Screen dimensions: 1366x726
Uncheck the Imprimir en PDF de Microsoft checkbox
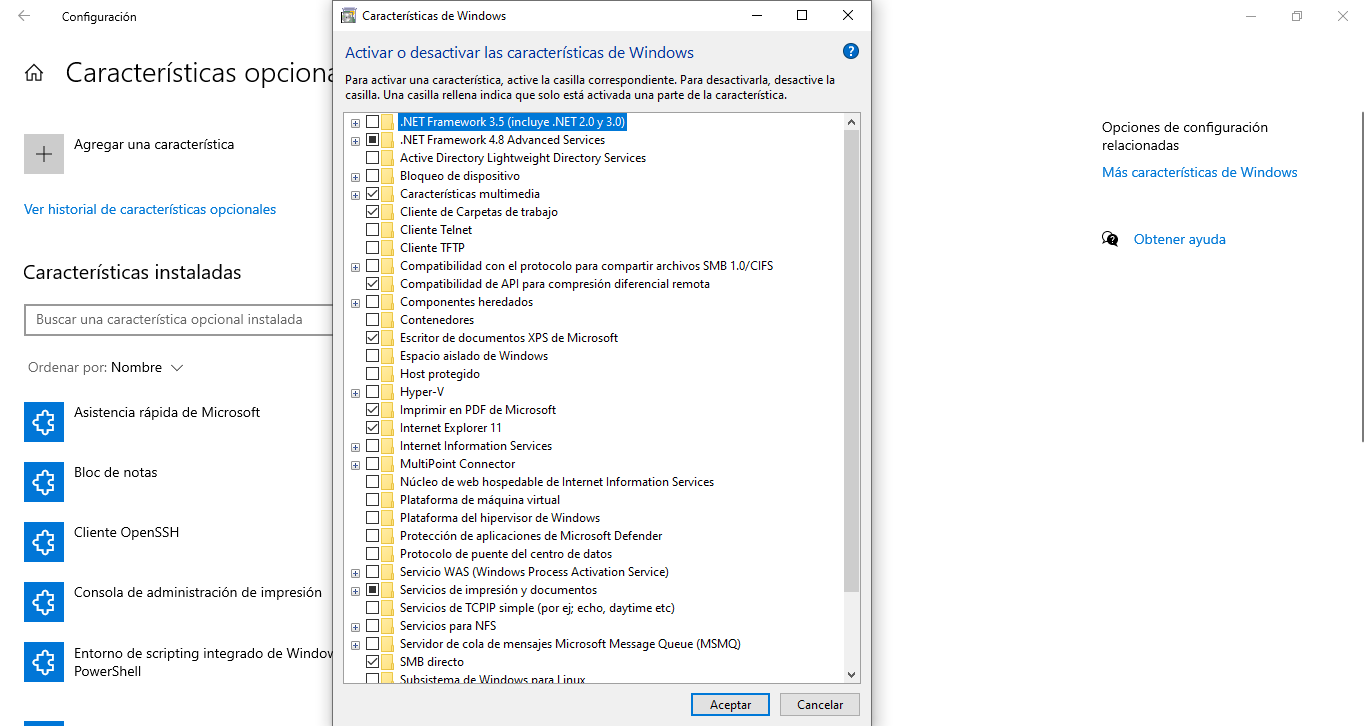372,410
